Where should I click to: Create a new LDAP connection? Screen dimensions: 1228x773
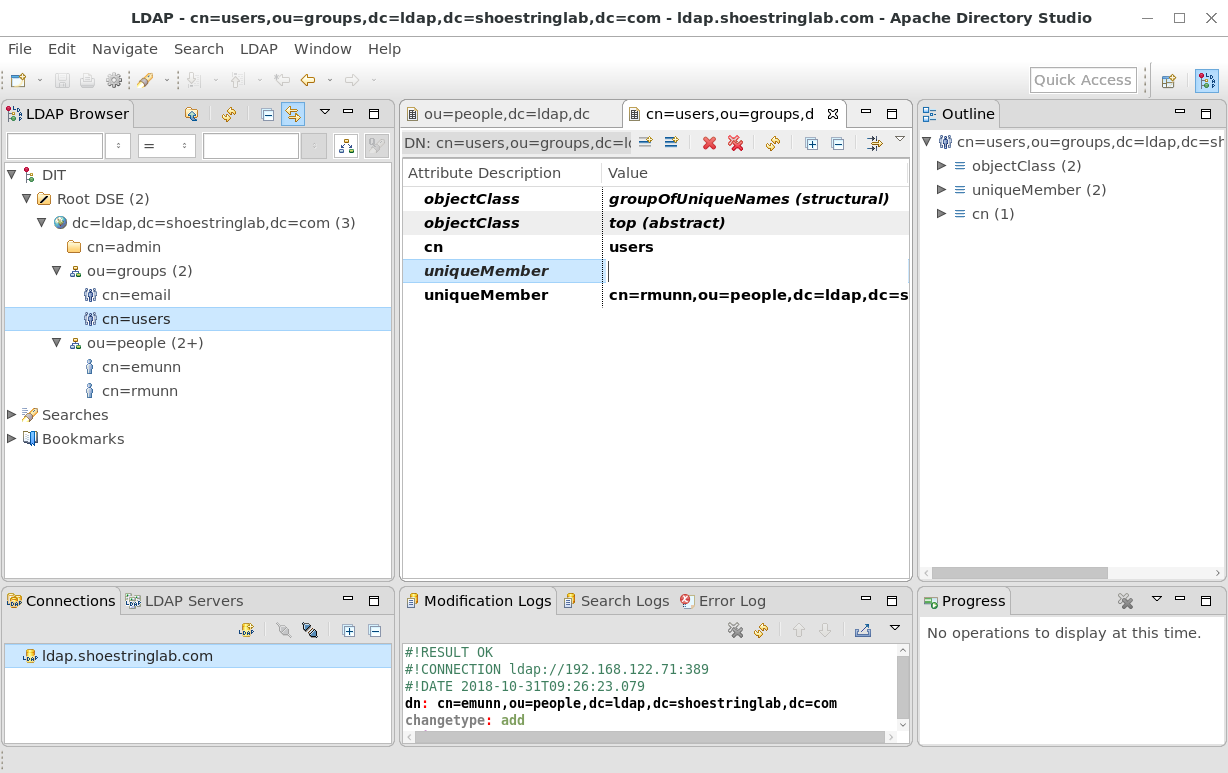246,630
